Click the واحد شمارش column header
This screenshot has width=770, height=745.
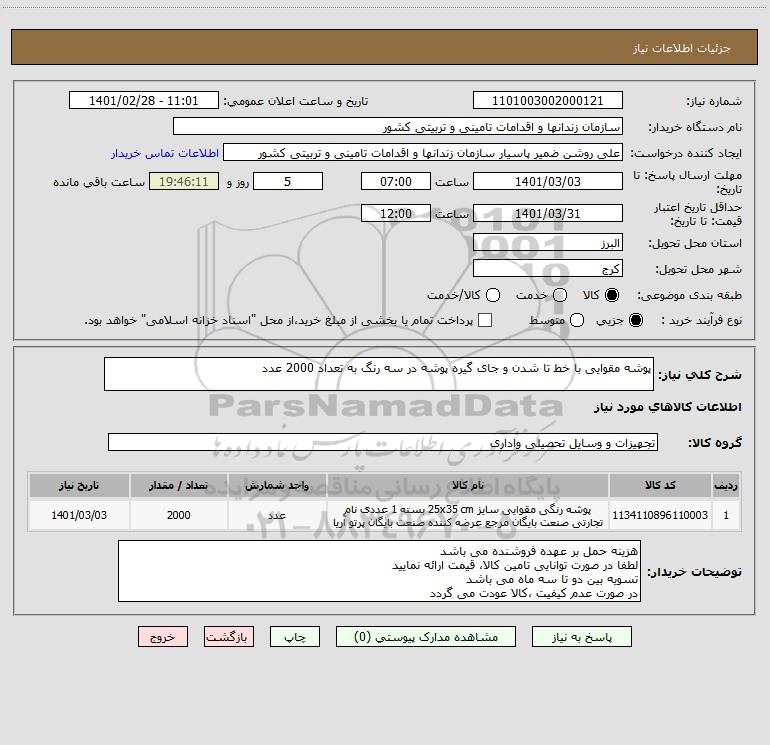[x=277, y=485]
